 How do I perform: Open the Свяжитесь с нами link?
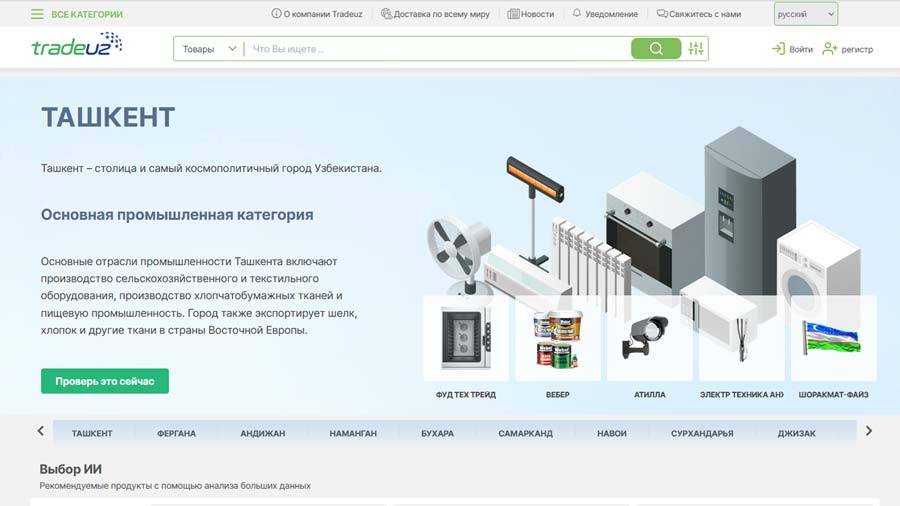(x=699, y=14)
